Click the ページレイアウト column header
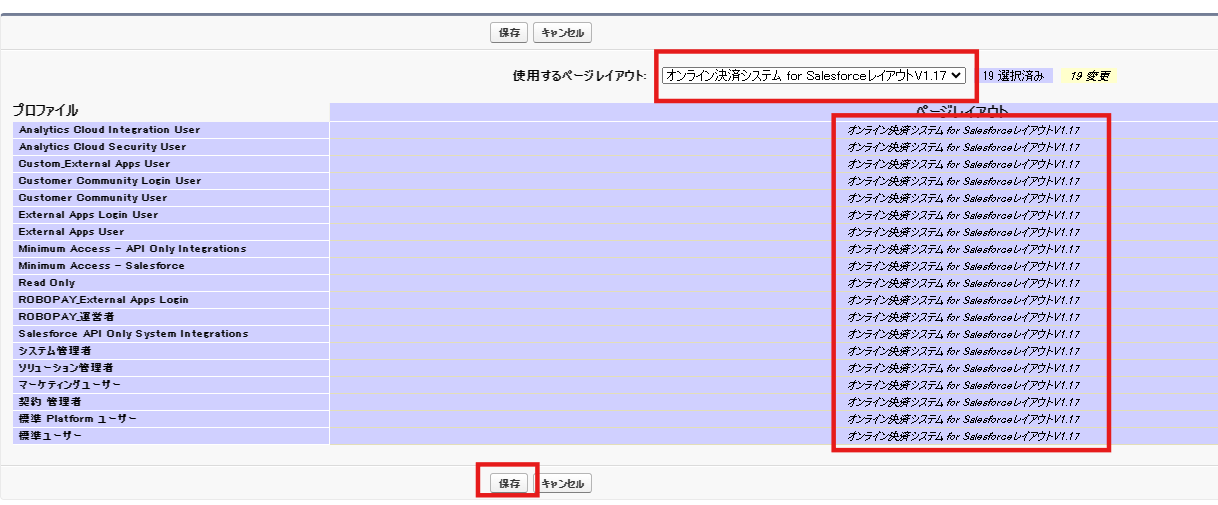Viewport: 1218px width, 505px height. coord(962,111)
